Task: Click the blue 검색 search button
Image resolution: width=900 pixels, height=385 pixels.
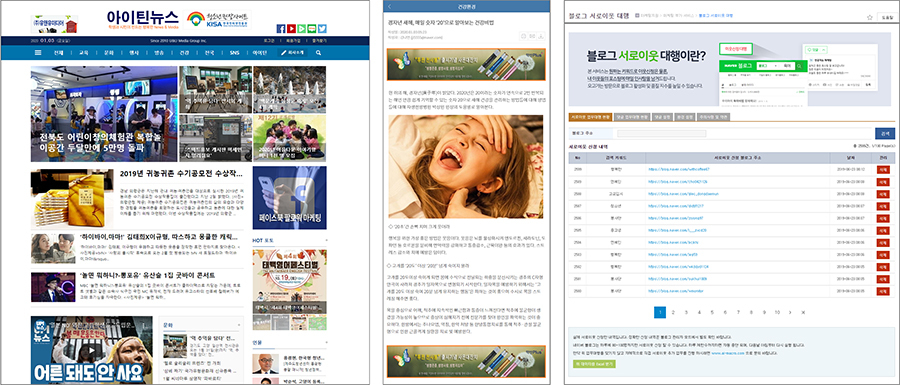Action: [885, 133]
